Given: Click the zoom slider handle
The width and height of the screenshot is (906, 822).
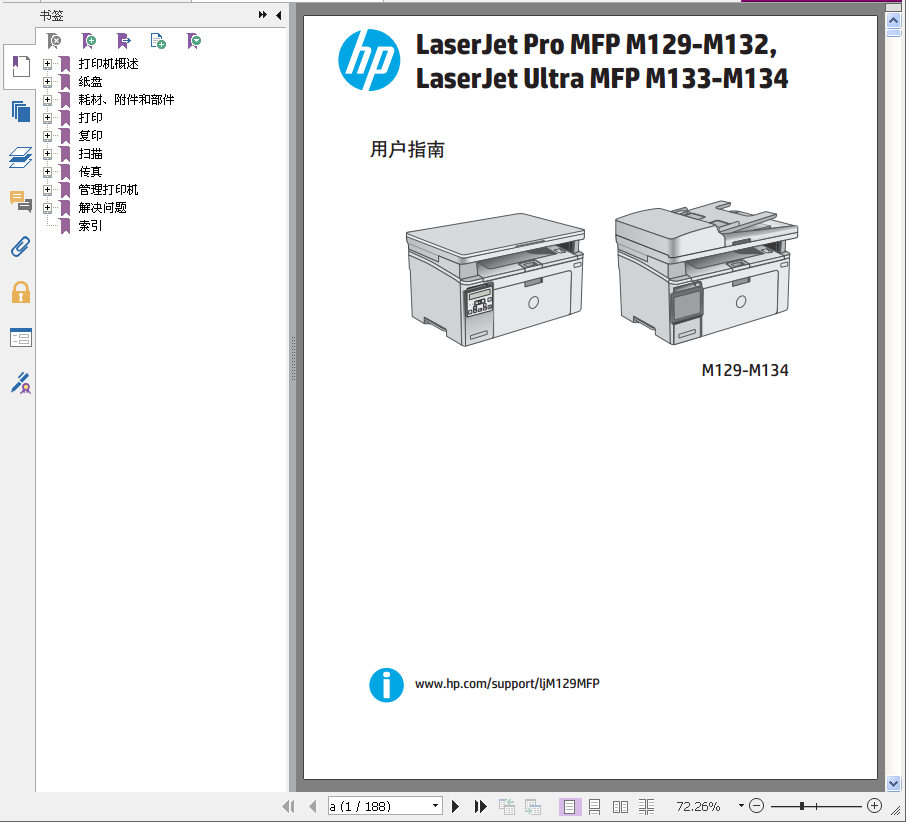Looking at the screenshot, I should (802, 806).
